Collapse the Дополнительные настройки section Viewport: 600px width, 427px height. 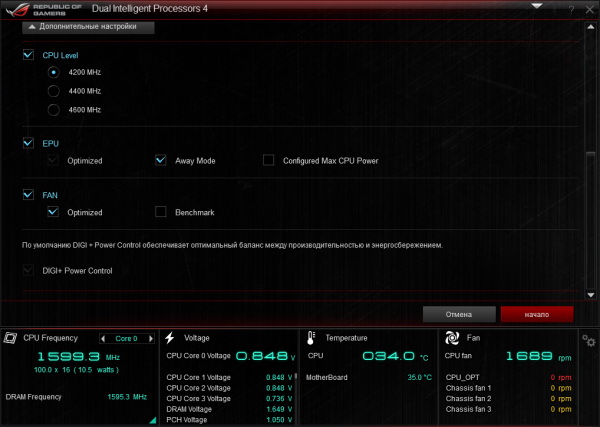pos(88,27)
